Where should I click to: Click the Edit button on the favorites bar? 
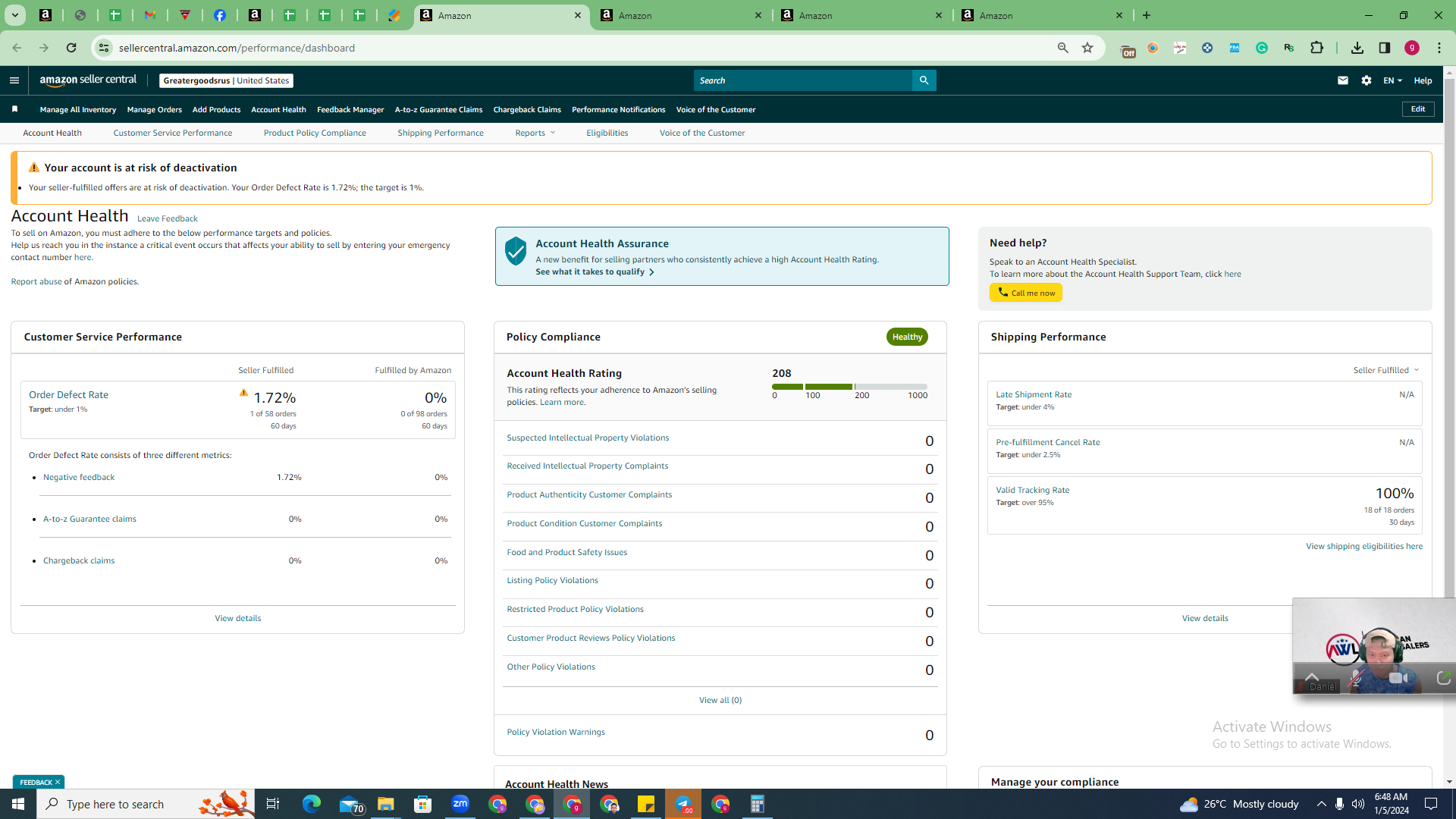pyautogui.click(x=1418, y=109)
